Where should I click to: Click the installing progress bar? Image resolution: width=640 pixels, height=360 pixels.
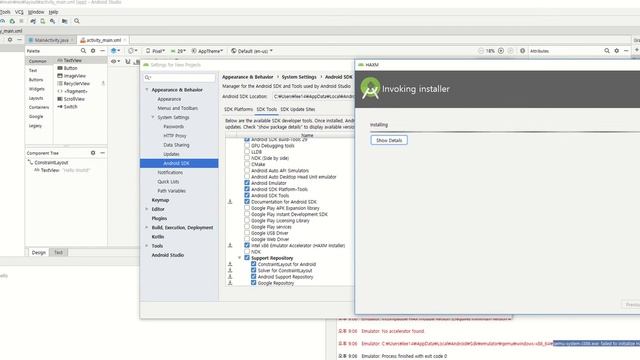[505, 132]
